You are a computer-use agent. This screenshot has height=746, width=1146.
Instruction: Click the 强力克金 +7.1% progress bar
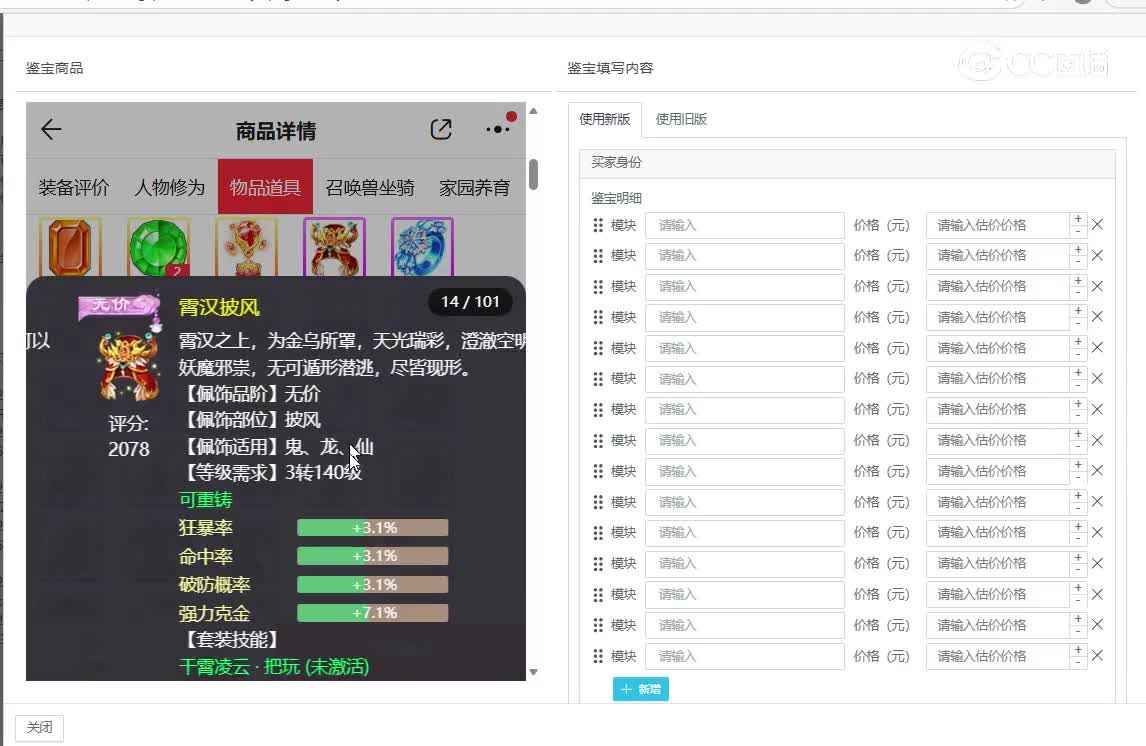(373, 613)
